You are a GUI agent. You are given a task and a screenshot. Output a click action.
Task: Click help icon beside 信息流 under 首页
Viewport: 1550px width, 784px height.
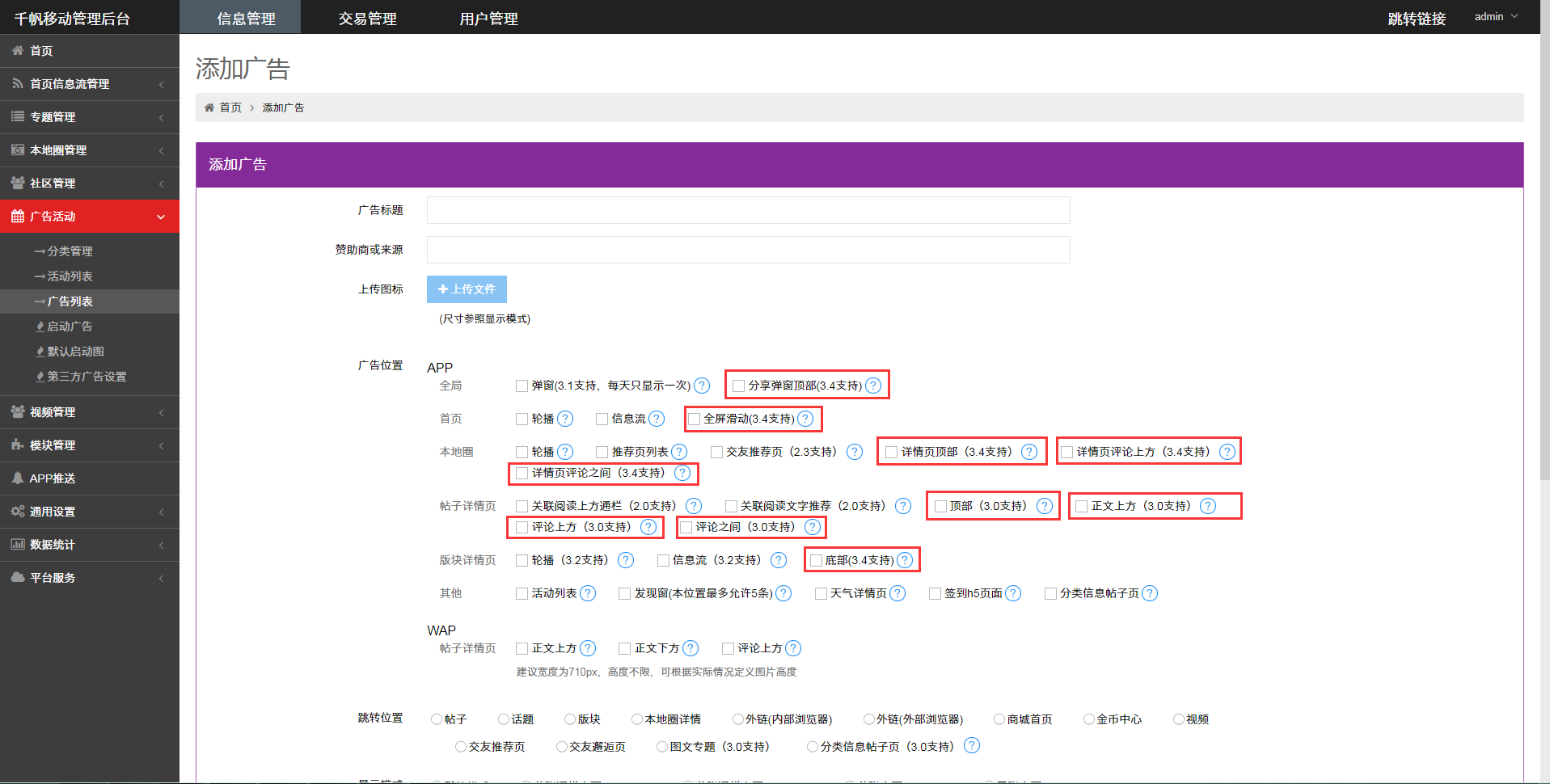(x=657, y=419)
